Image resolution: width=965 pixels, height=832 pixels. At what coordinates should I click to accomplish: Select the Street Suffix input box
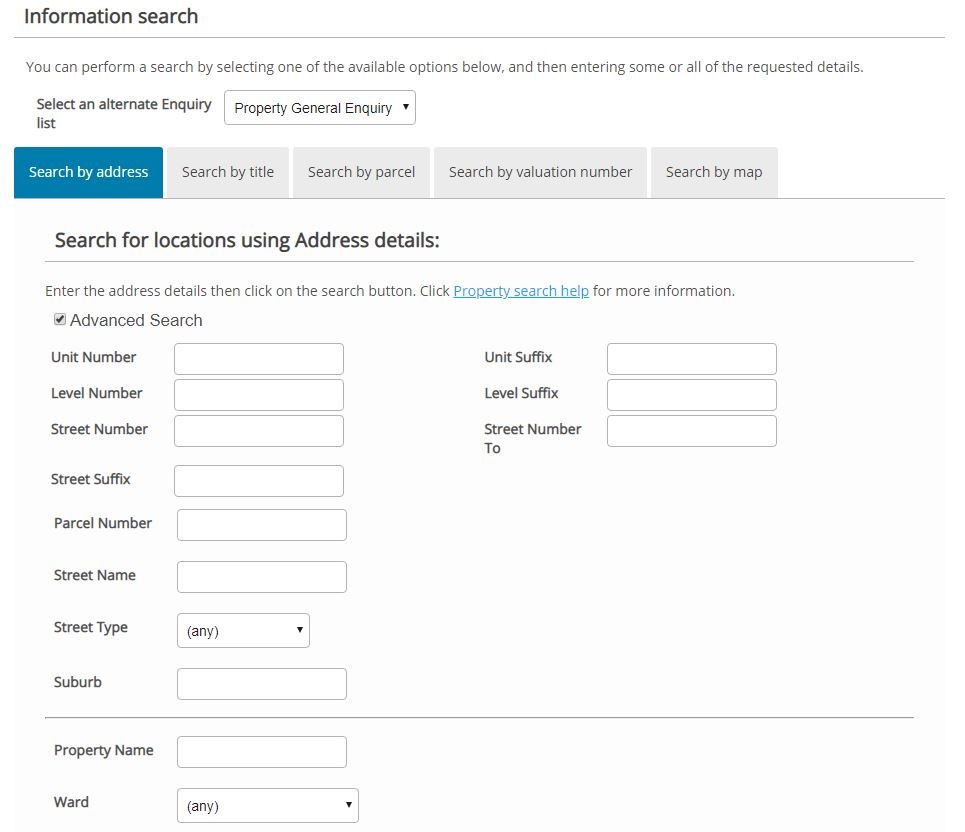[259, 481]
